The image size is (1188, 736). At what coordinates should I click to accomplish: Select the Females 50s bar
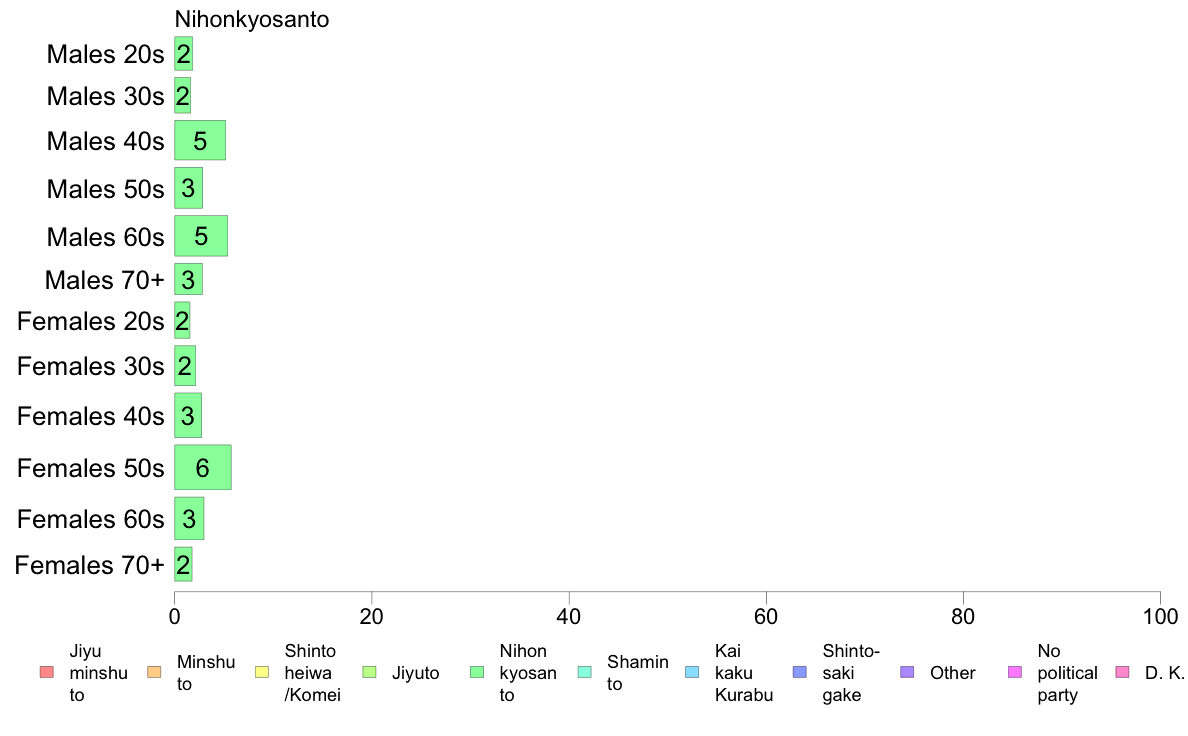[203, 468]
